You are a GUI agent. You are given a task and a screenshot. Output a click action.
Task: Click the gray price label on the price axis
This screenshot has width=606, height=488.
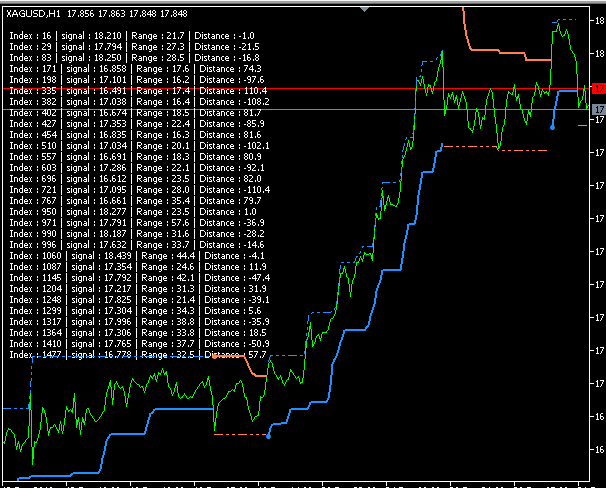pos(599,109)
